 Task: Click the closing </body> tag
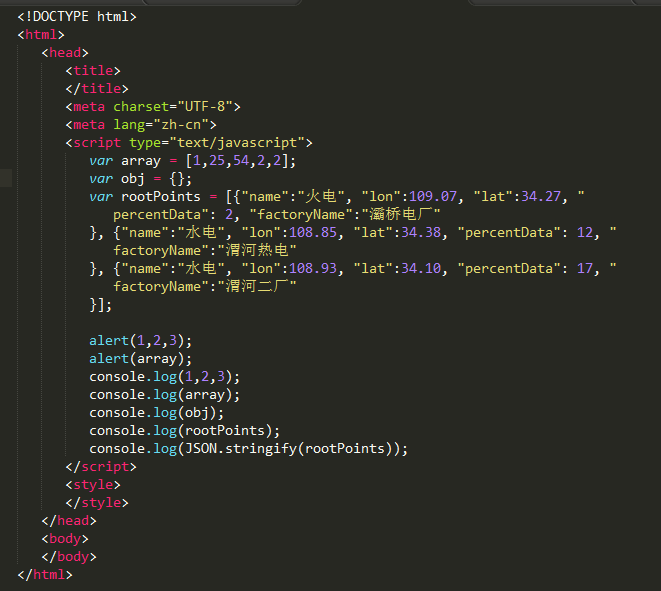pyautogui.click(x=69, y=557)
